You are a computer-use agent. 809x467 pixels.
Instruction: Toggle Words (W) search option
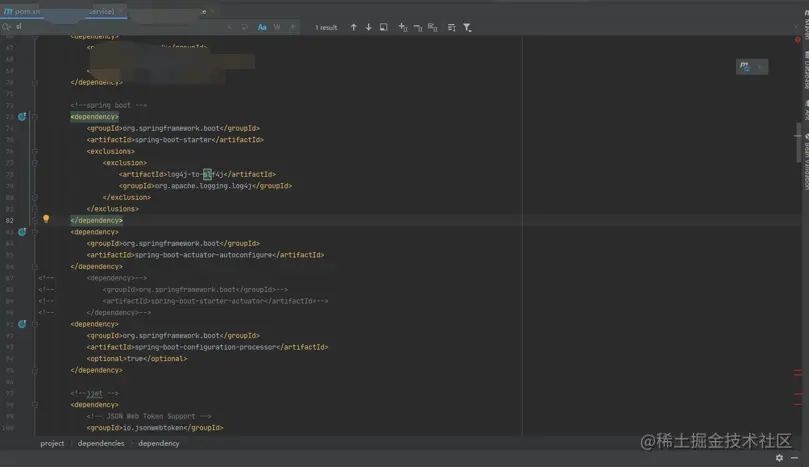277,27
